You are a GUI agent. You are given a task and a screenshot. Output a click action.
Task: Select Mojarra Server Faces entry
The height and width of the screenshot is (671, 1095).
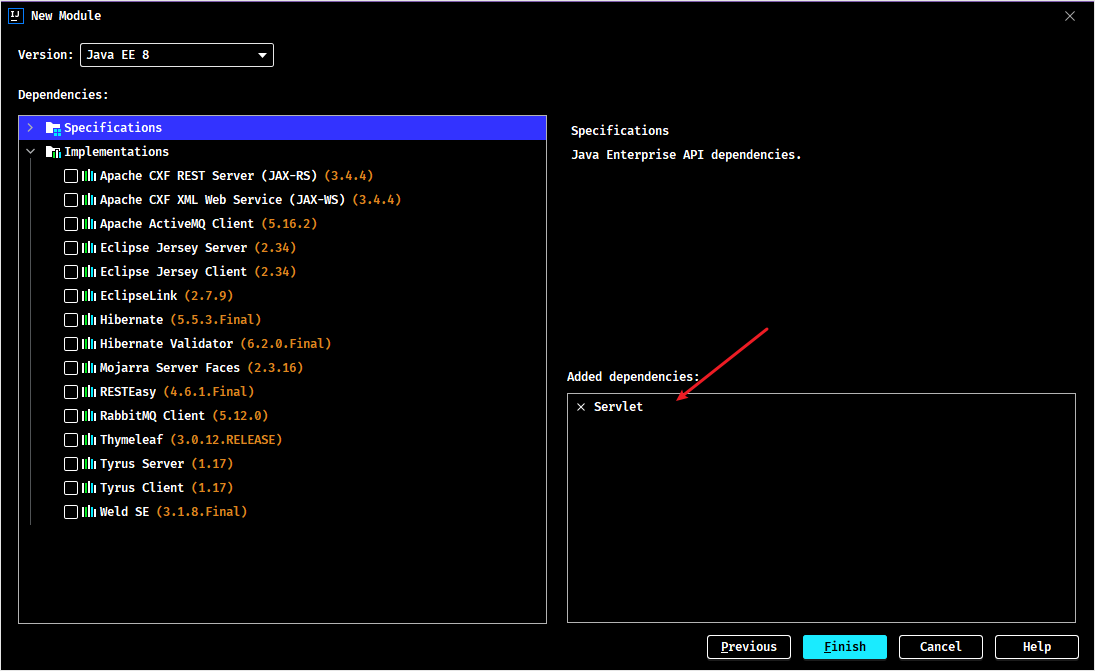[201, 368]
